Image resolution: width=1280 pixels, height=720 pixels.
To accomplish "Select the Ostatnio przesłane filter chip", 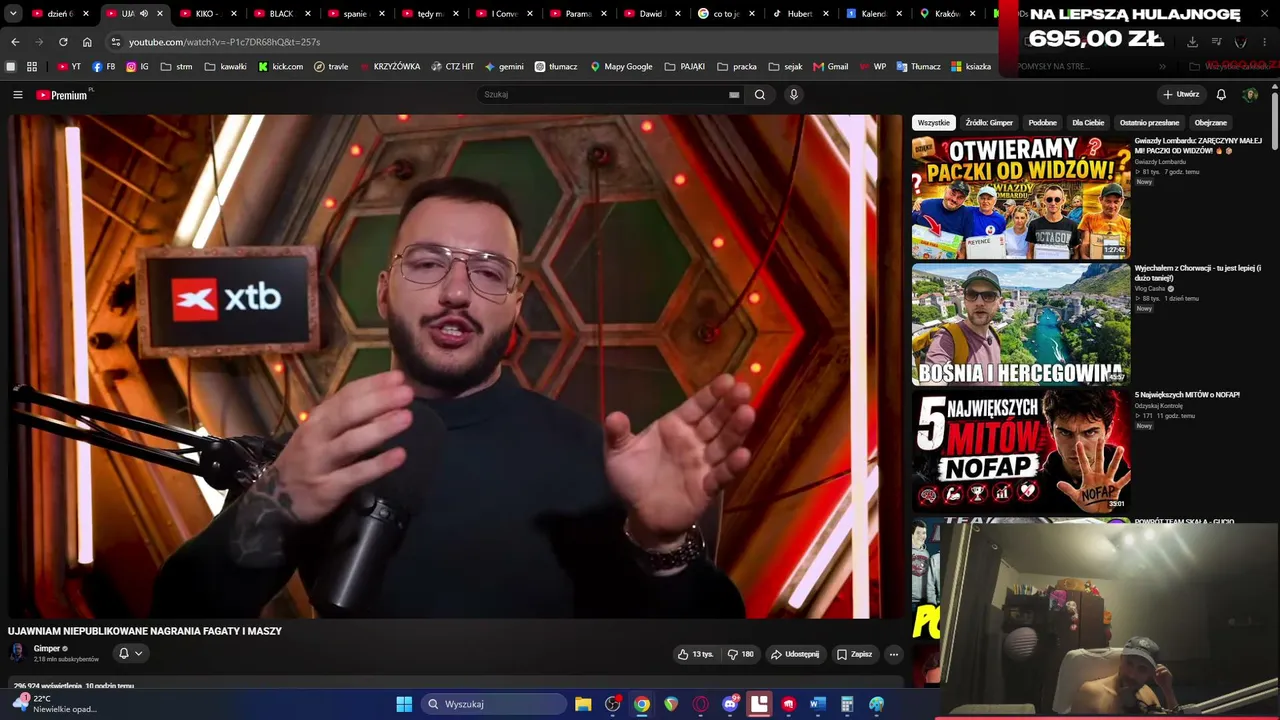I will tap(1149, 123).
